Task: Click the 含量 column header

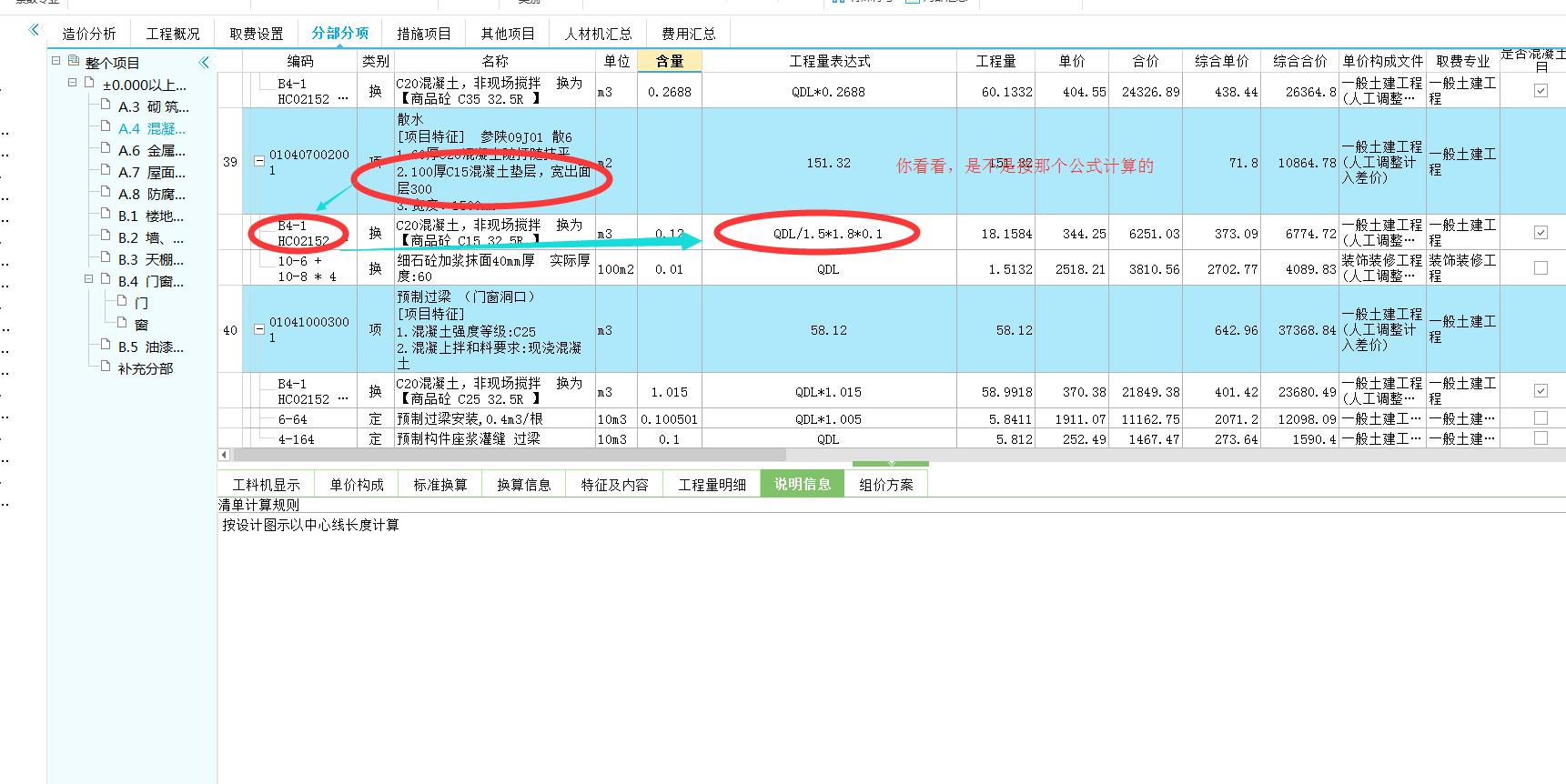Action: (670, 61)
